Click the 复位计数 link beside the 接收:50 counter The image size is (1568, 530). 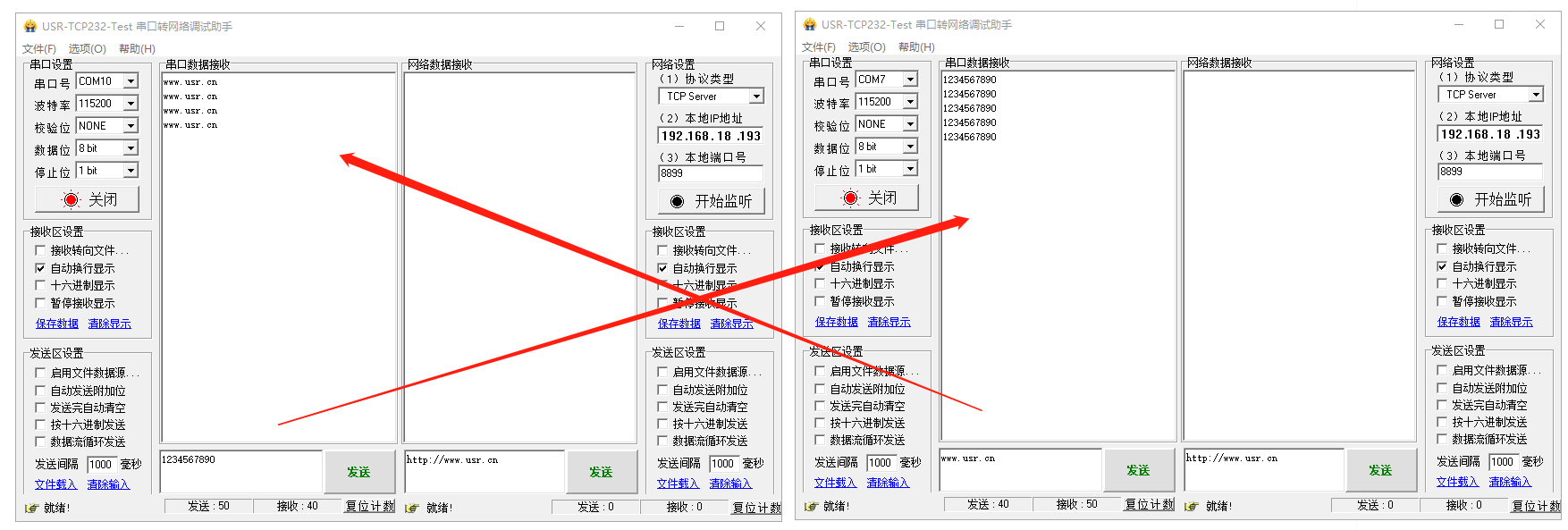[1149, 504]
